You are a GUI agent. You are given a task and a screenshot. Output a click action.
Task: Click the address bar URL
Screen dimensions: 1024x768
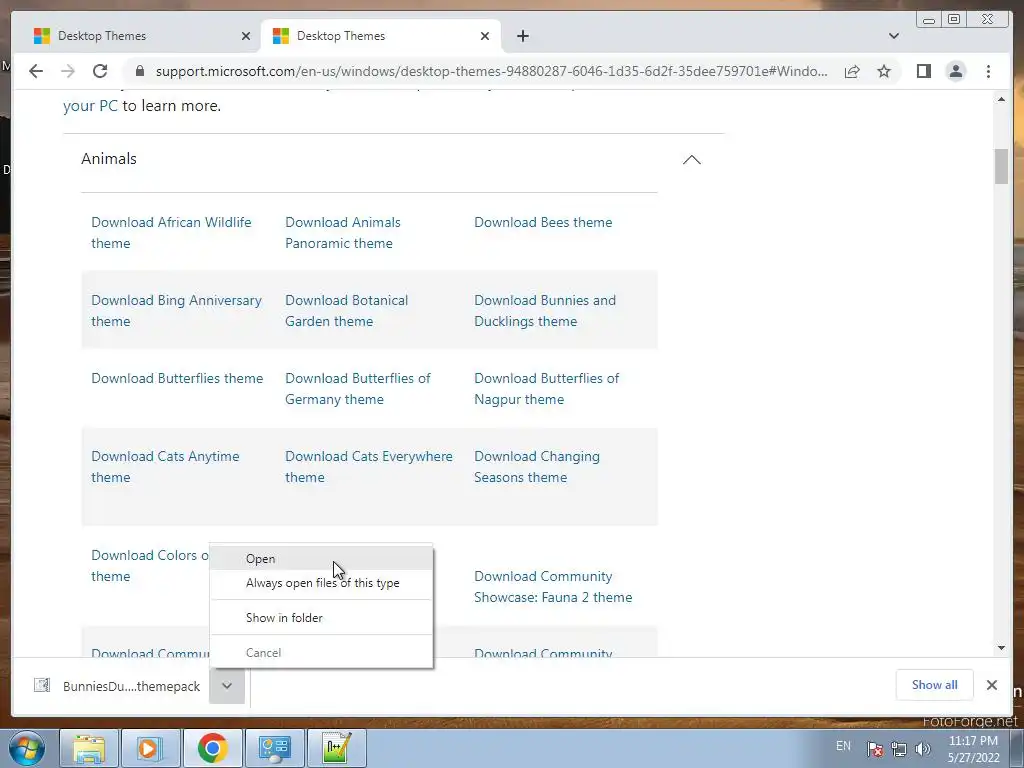pos(491,71)
